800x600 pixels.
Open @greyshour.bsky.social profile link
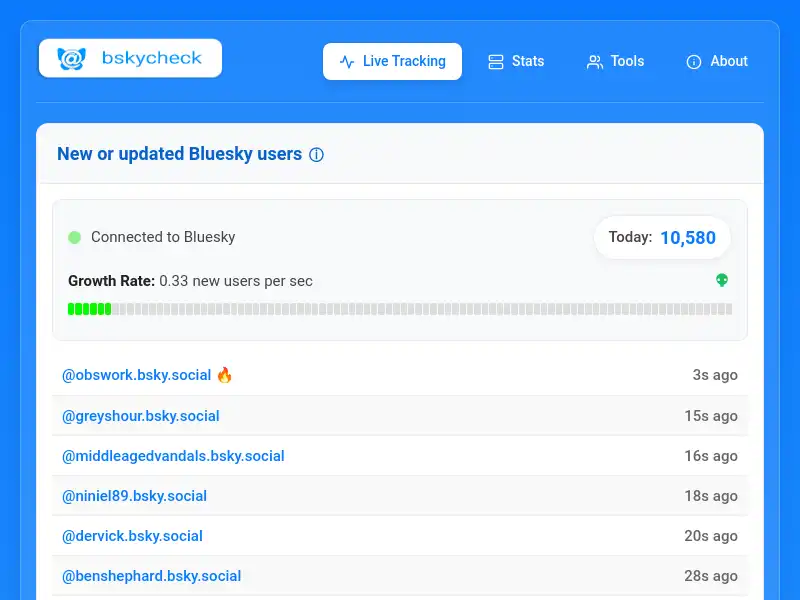[142, 416]
